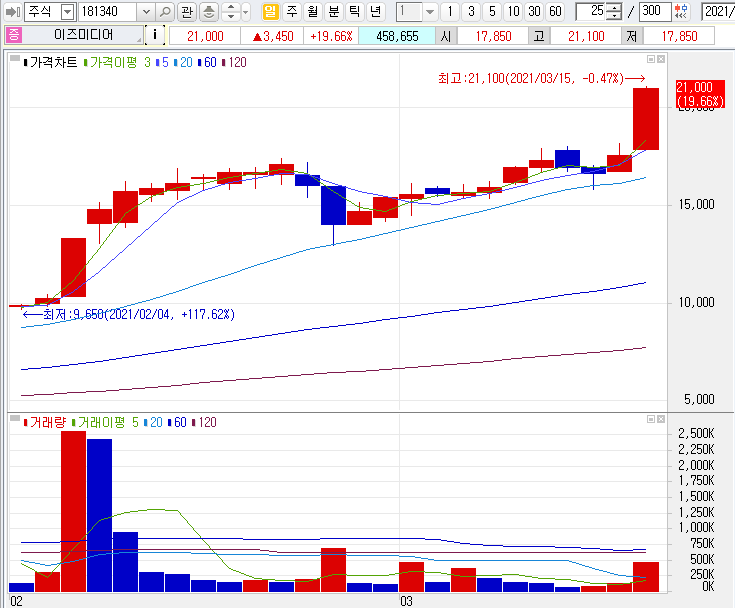Click the date field starting with 2021/
The image size is (735, 608).
(718, 11)
